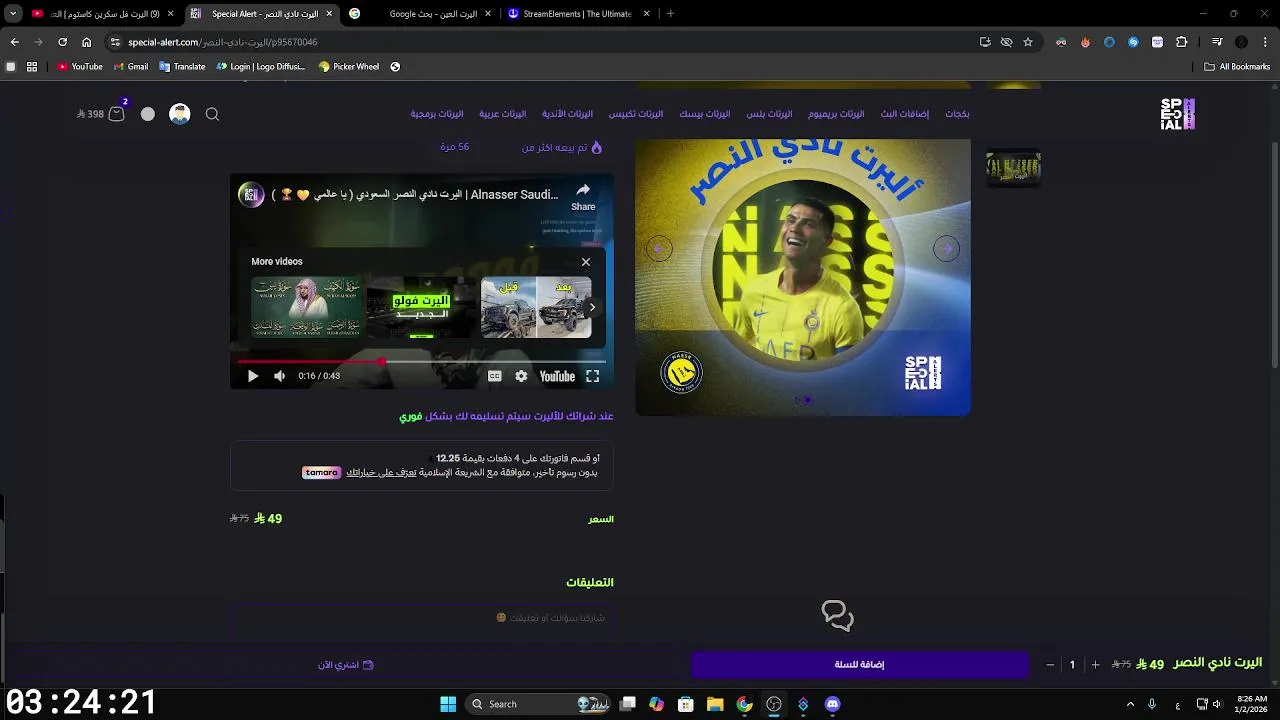
Task: Click the purple 'إضافة للسلة' add-to-cart button
Action: (x=860, y=664)
